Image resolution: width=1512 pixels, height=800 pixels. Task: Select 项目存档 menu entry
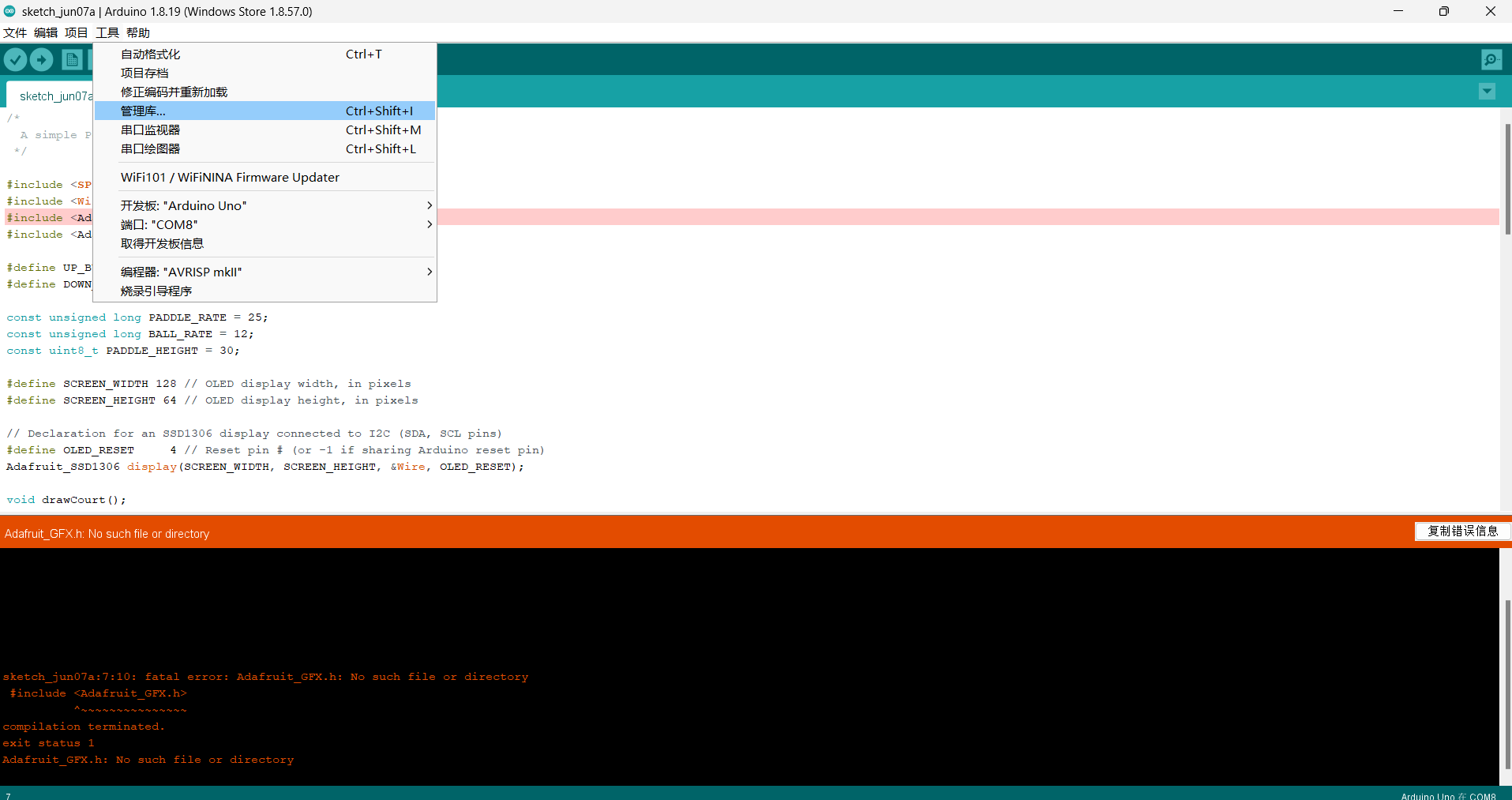click(x=265, y=73)
